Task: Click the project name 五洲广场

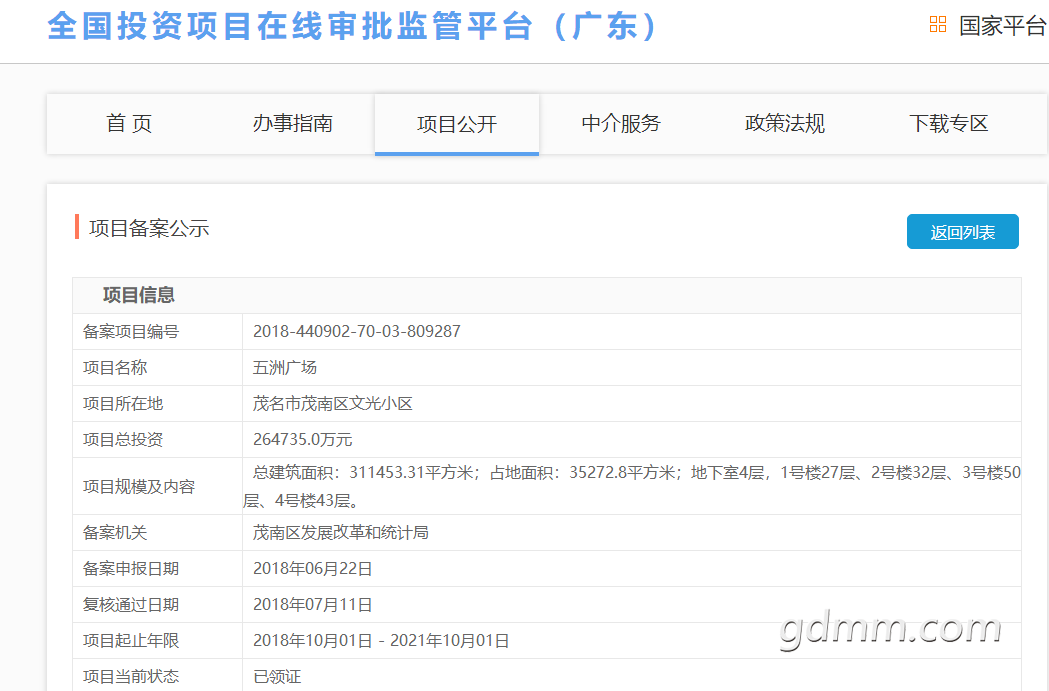Action: (x=285, y=367)
